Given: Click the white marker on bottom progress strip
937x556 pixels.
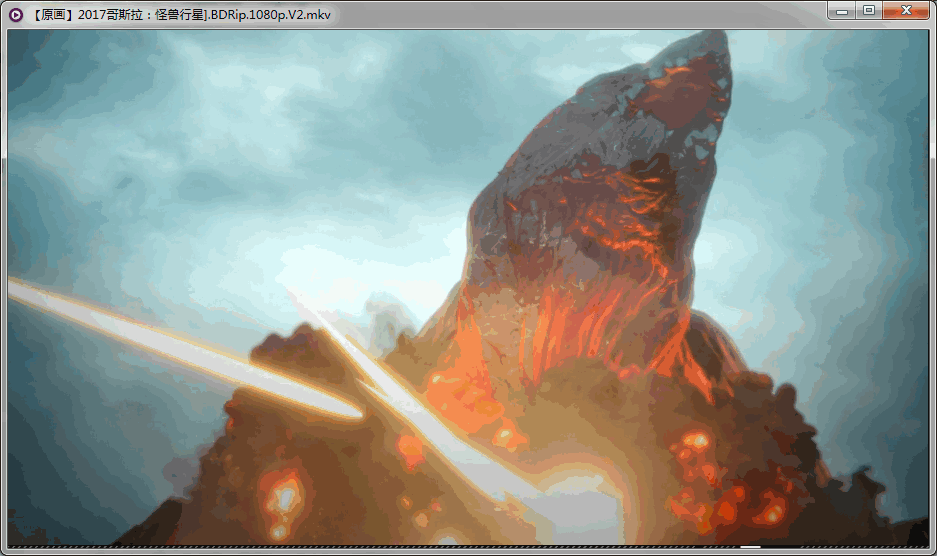Looking at the screenshot, I should [x=750, y=548].
